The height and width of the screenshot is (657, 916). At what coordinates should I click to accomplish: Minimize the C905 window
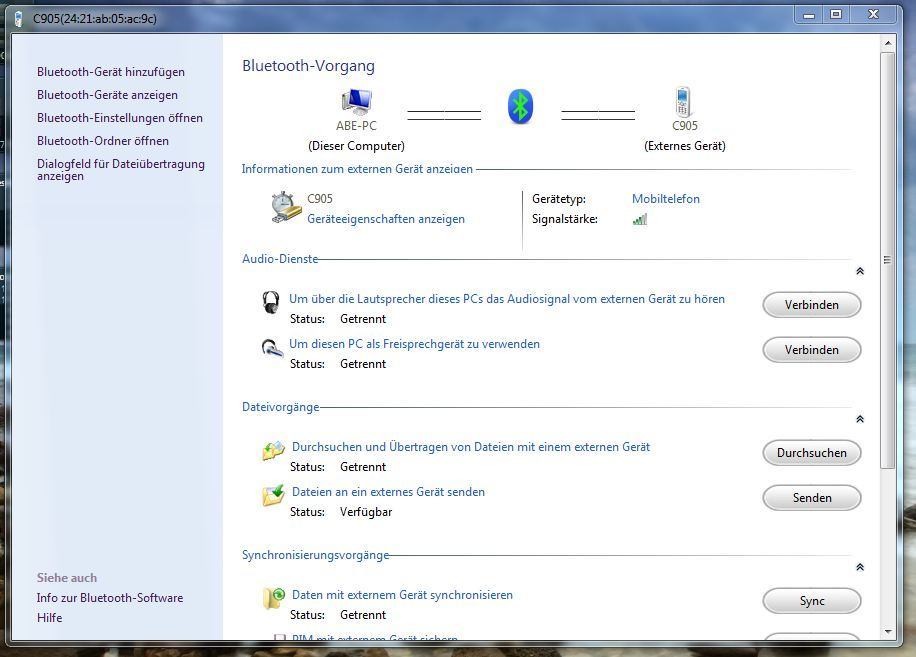coord(809,15)
